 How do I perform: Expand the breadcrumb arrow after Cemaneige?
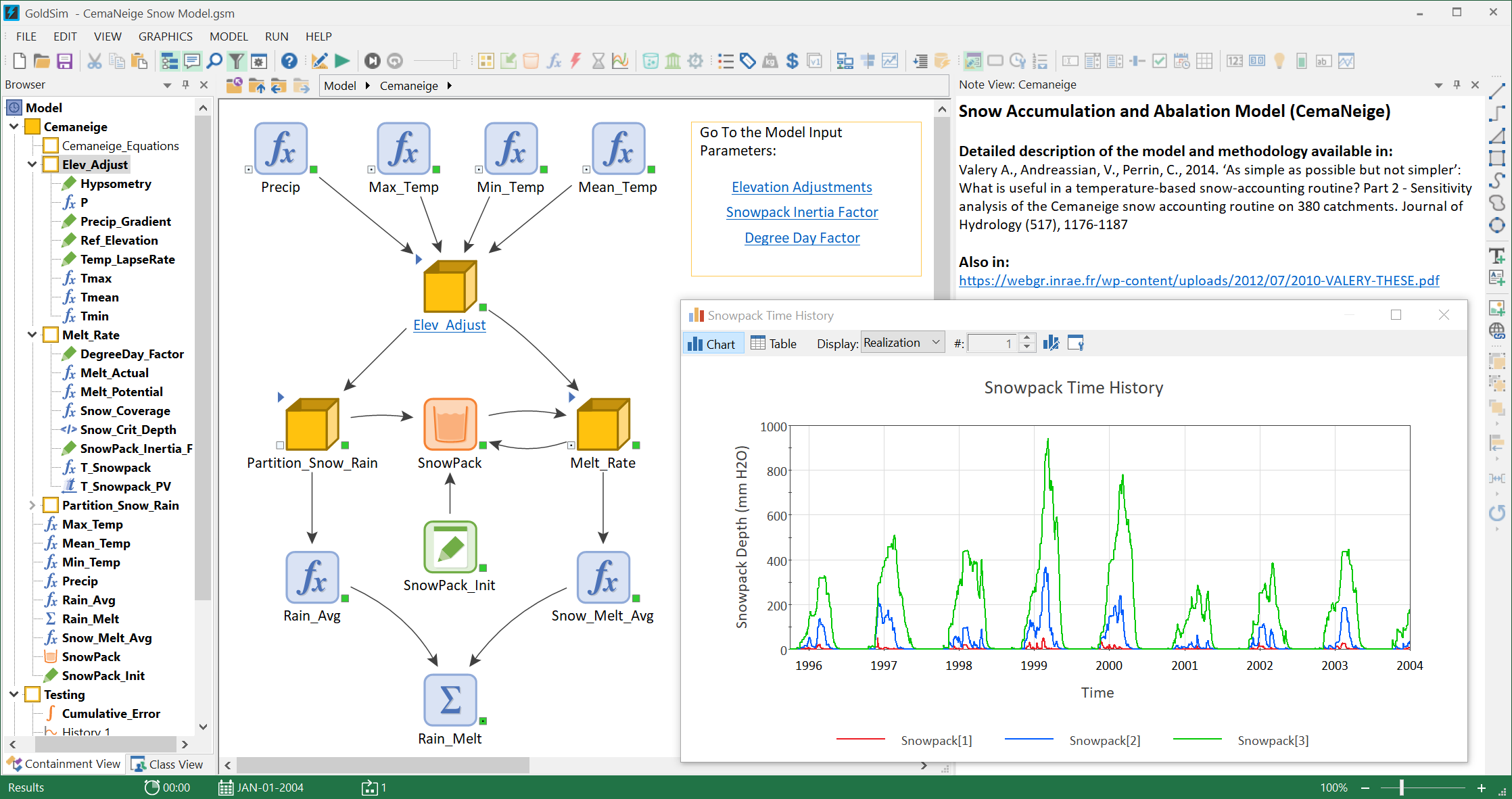(449, 86)
